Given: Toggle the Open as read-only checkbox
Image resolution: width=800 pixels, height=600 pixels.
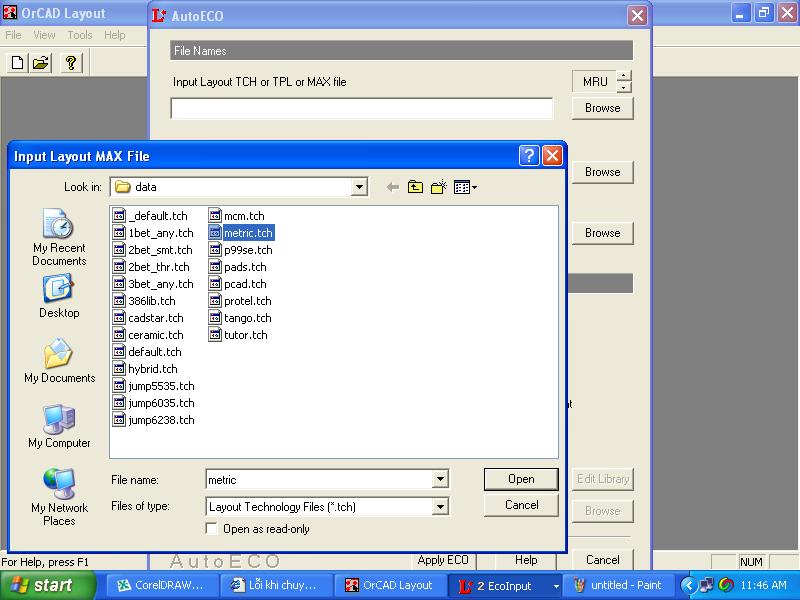Looking at the screenshot, I should point(211,528).
